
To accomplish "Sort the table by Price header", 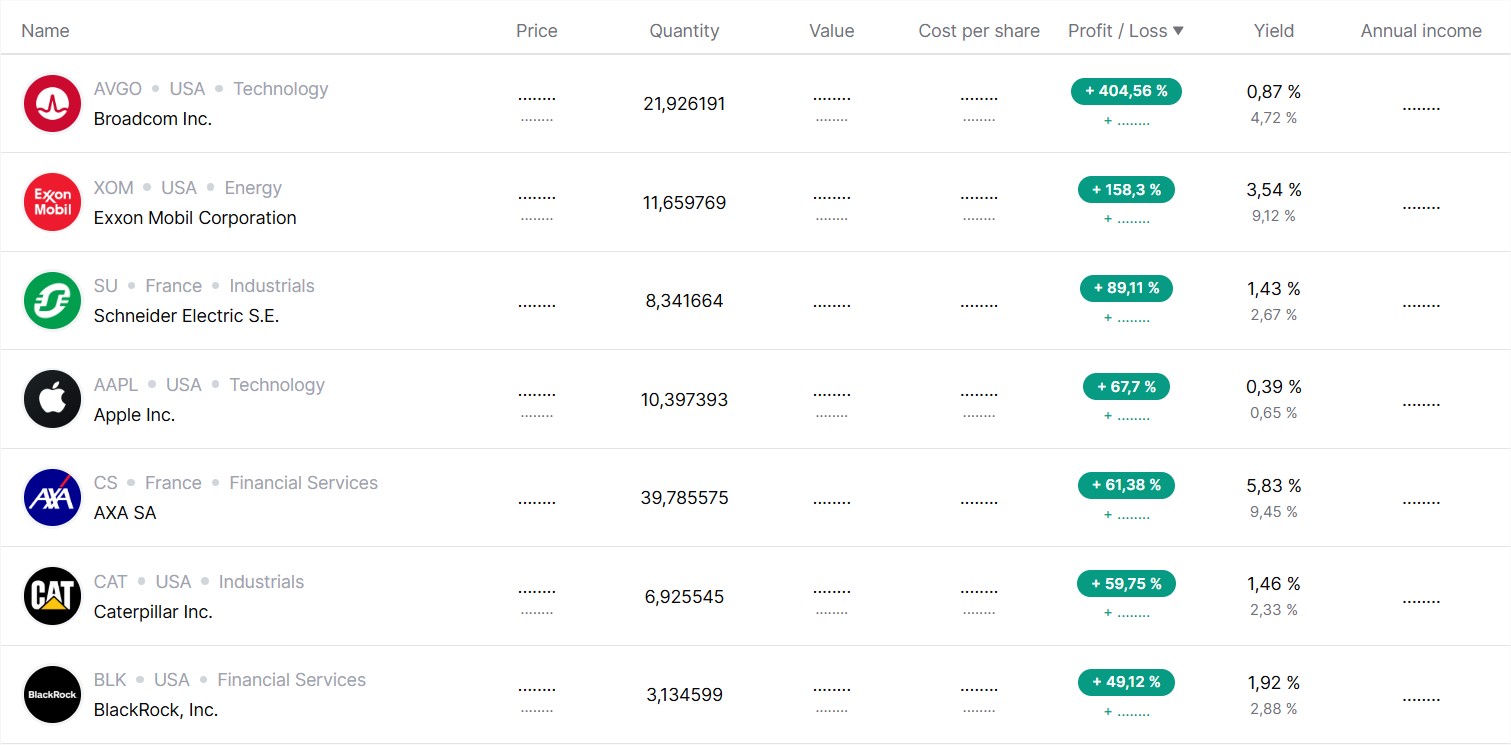I will (537, 31).
